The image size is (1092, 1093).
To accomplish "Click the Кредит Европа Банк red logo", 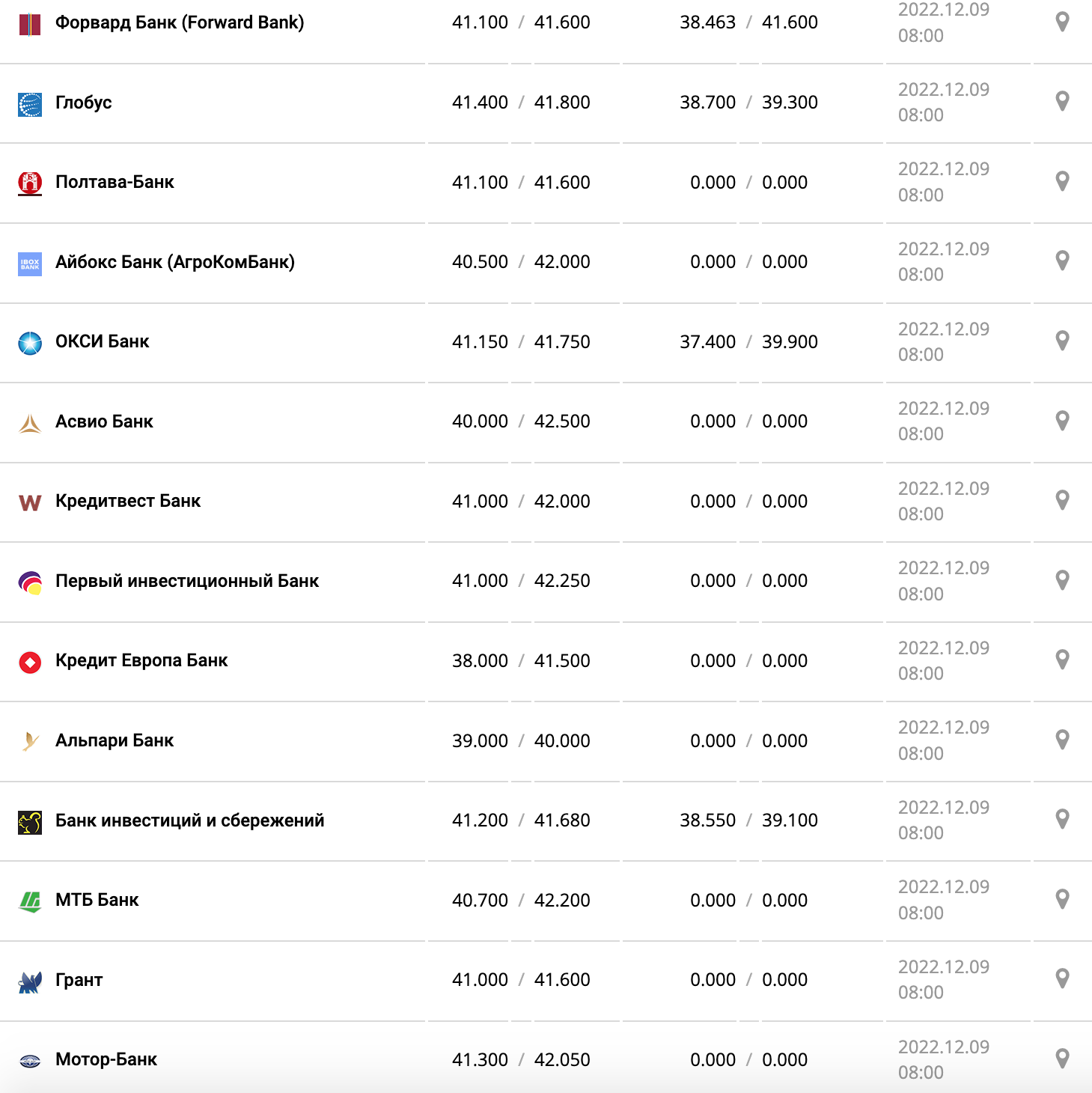I will pyautogui.click(x=30, y=663).
